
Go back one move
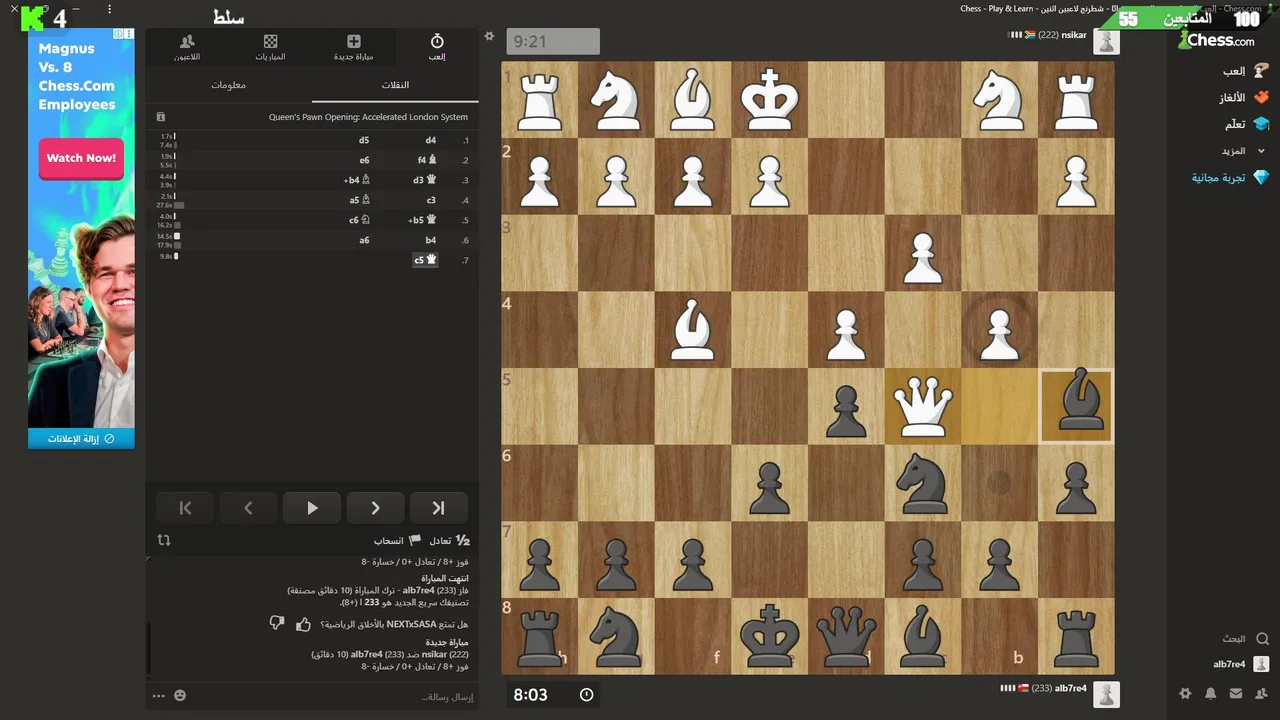248,508
